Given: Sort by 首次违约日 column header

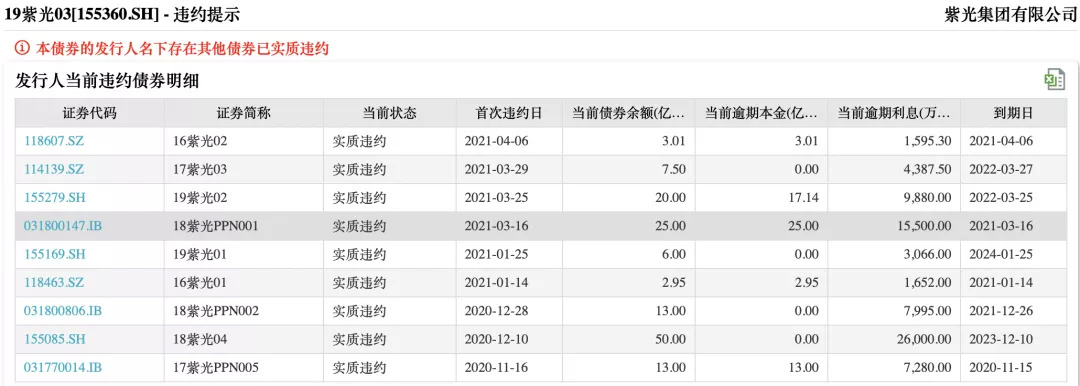Looking at the screenshot, I should (509, 113).
